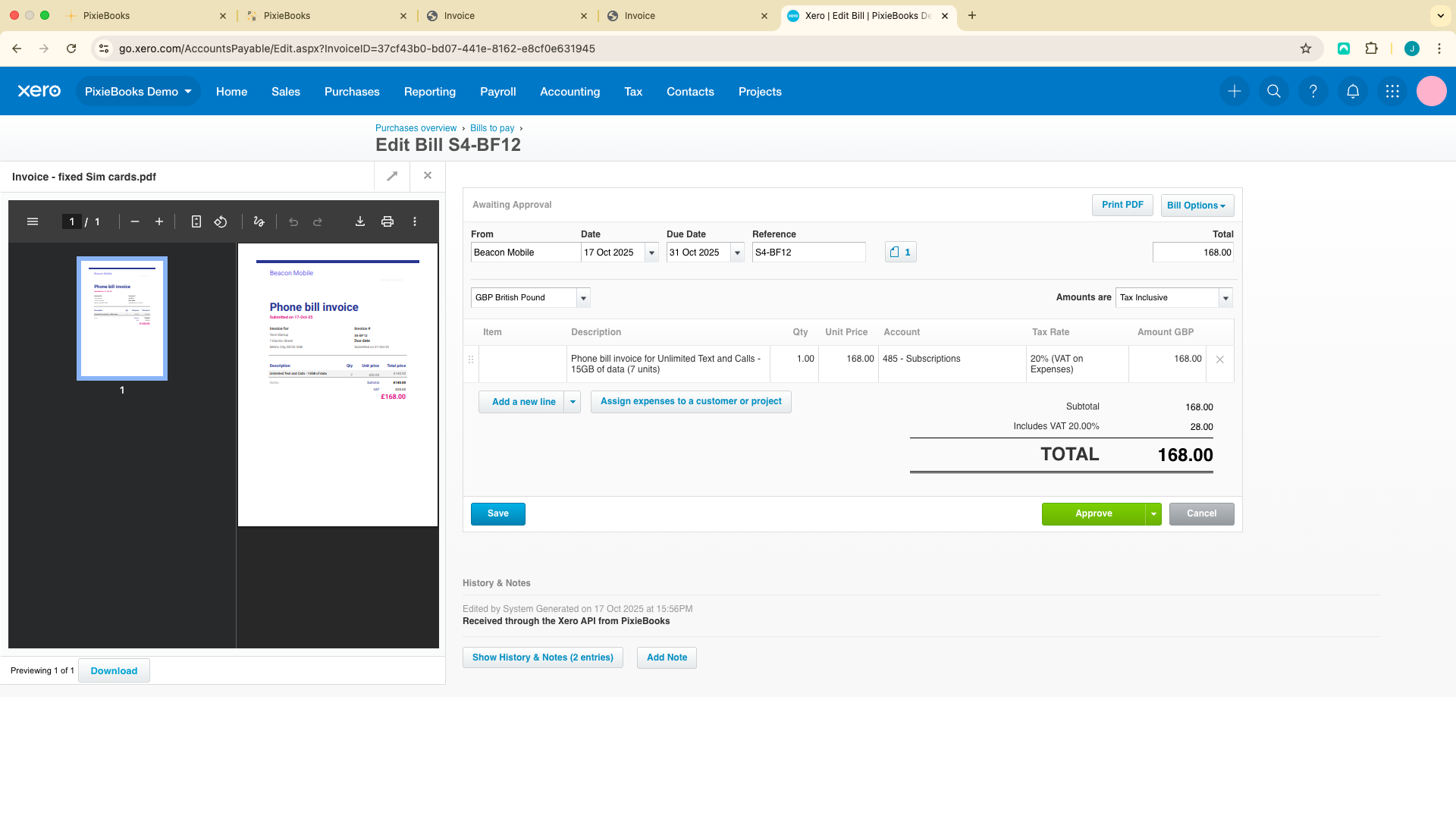Download the PDF from the viewer toolbar
The image size is (1456, 819).
[x=360, y=221]
